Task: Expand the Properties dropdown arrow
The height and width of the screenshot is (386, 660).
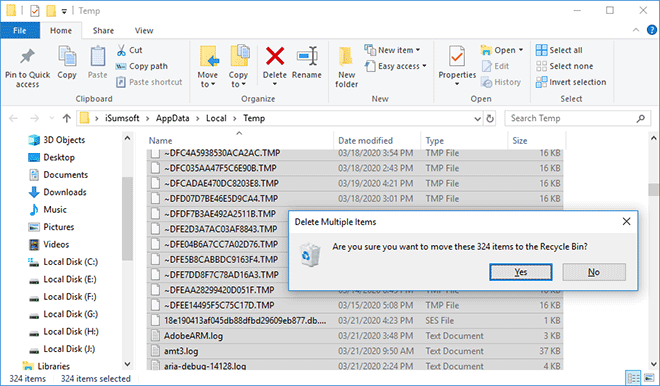Action: pos(457,84)
